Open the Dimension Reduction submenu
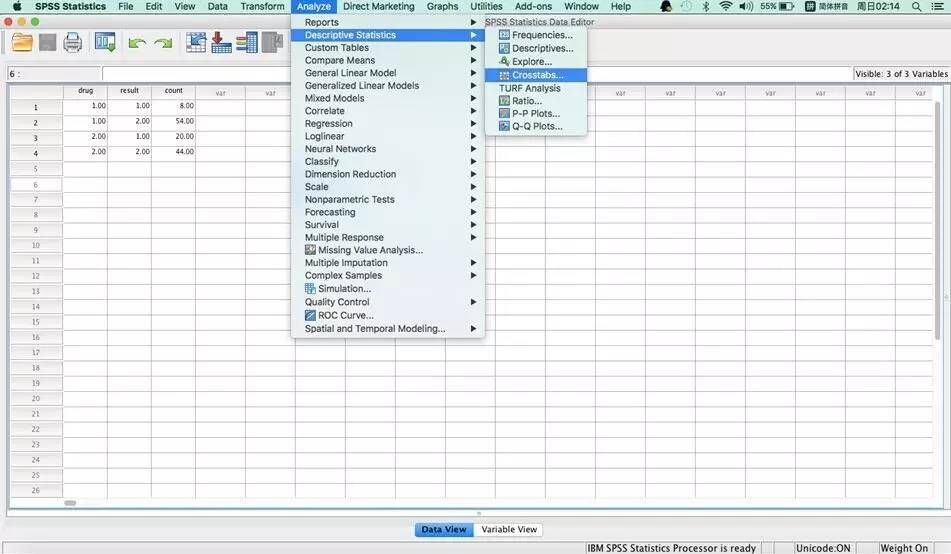Image resolution: width=951 pixels, height=554 pixels. click(388, 174)
